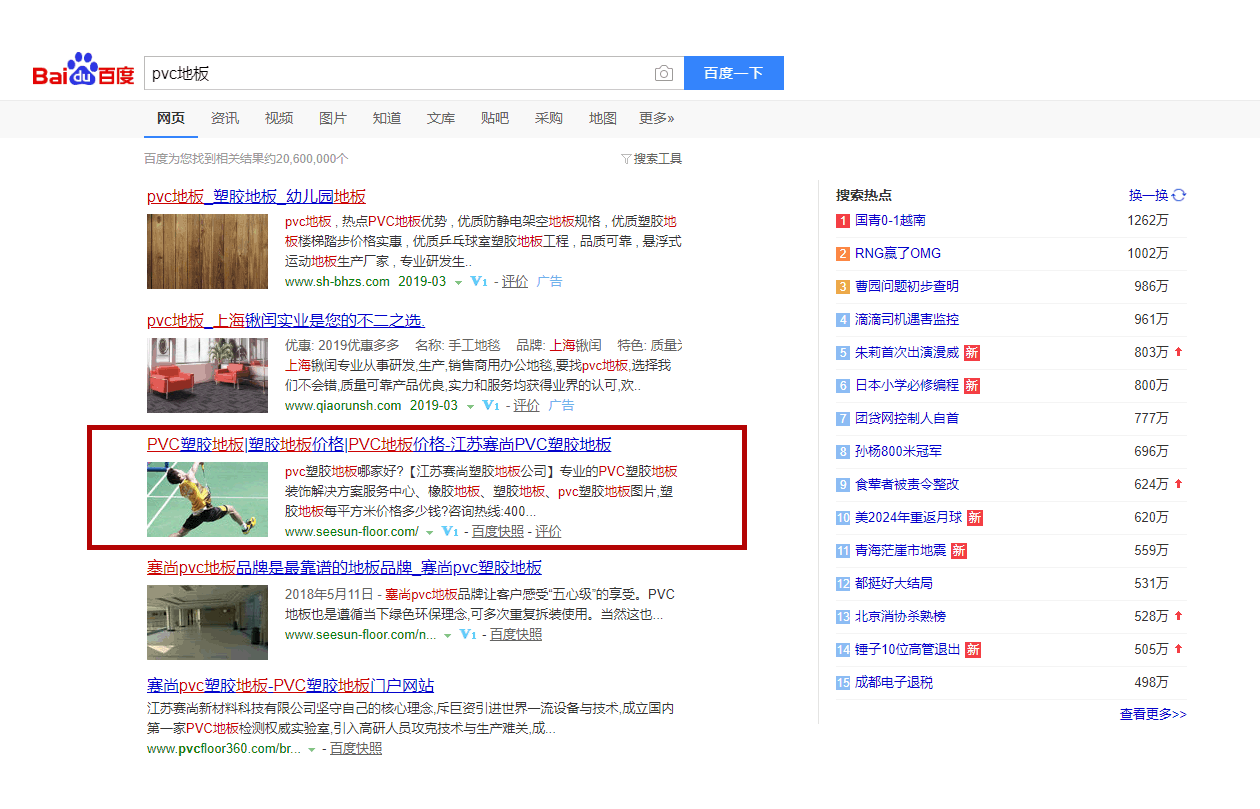Viewport: 1260px width, 809px height.
Task: Click the 搜索工具 filter tool
Action: coord(651,159)
